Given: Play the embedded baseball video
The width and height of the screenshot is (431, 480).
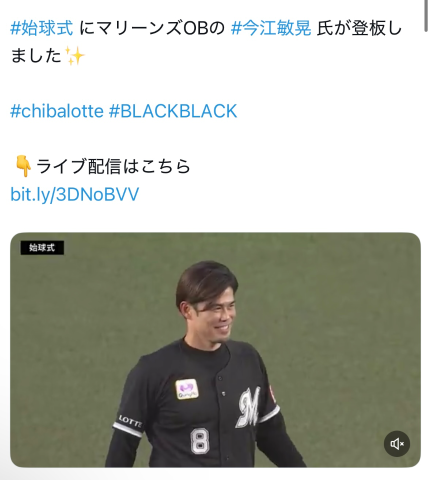Looking at the screenshot, I should tap(215, 350).
